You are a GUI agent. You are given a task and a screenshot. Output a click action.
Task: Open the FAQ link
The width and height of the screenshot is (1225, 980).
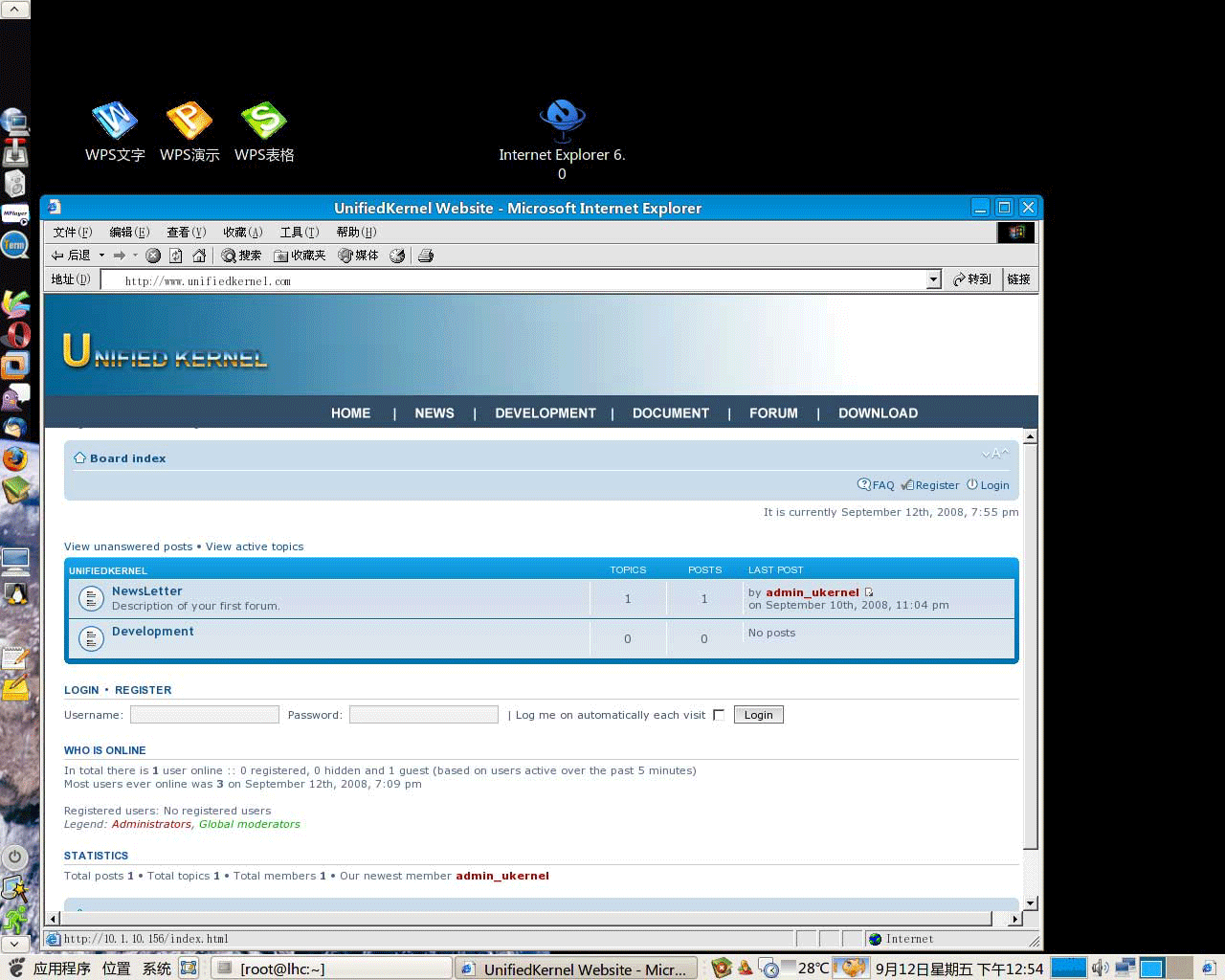876,485
